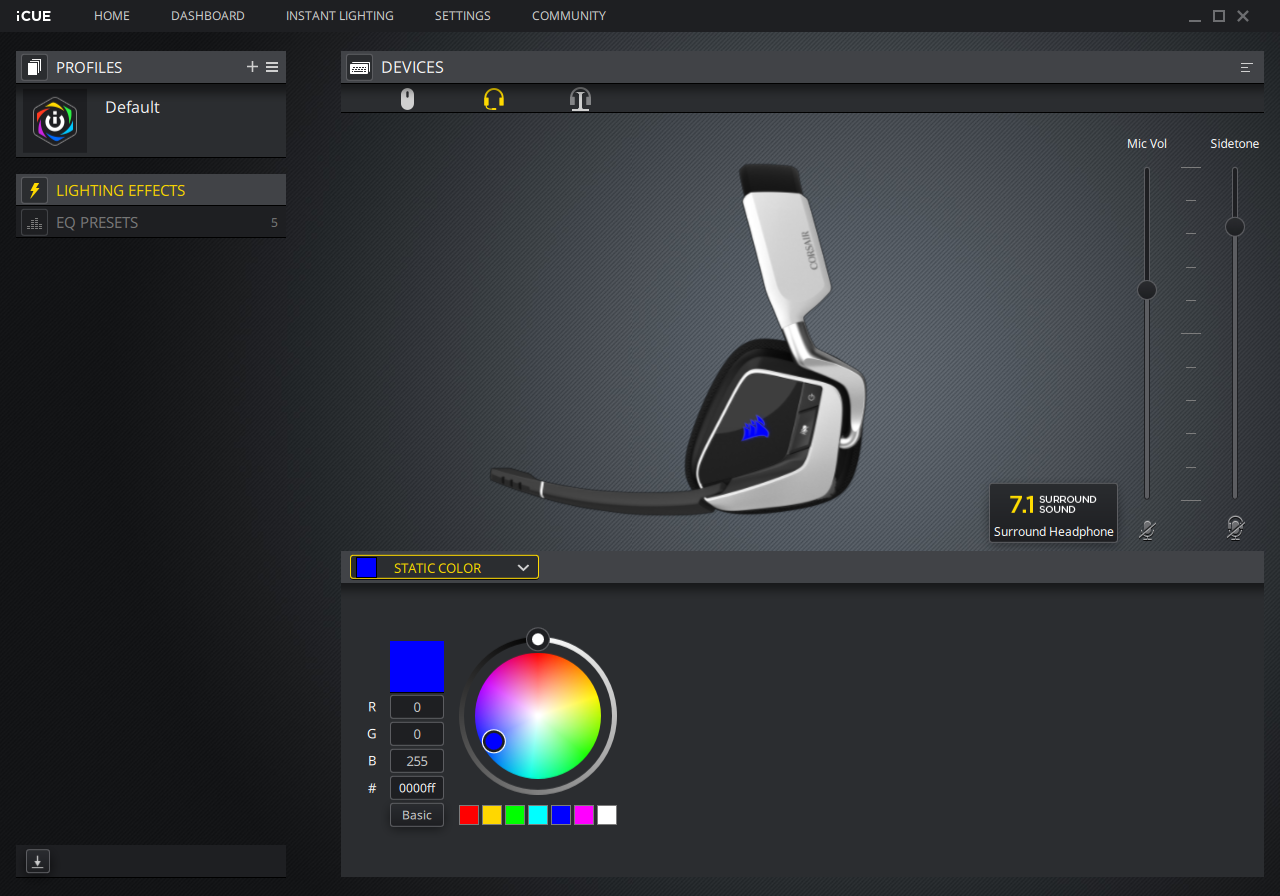Click the import download icon at bottom
This screenshot has width=1280, height=896.
coord(37,860)
